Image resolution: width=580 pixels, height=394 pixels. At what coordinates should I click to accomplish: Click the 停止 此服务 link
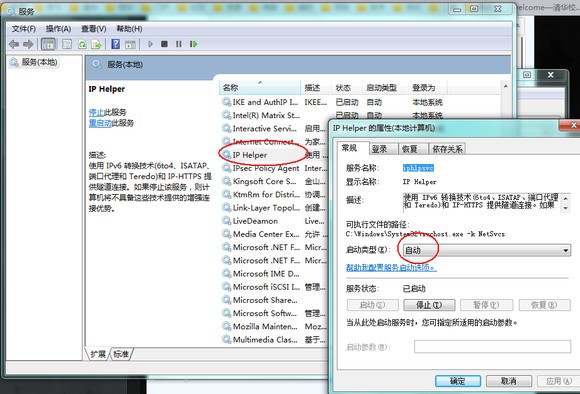(97, 112)
